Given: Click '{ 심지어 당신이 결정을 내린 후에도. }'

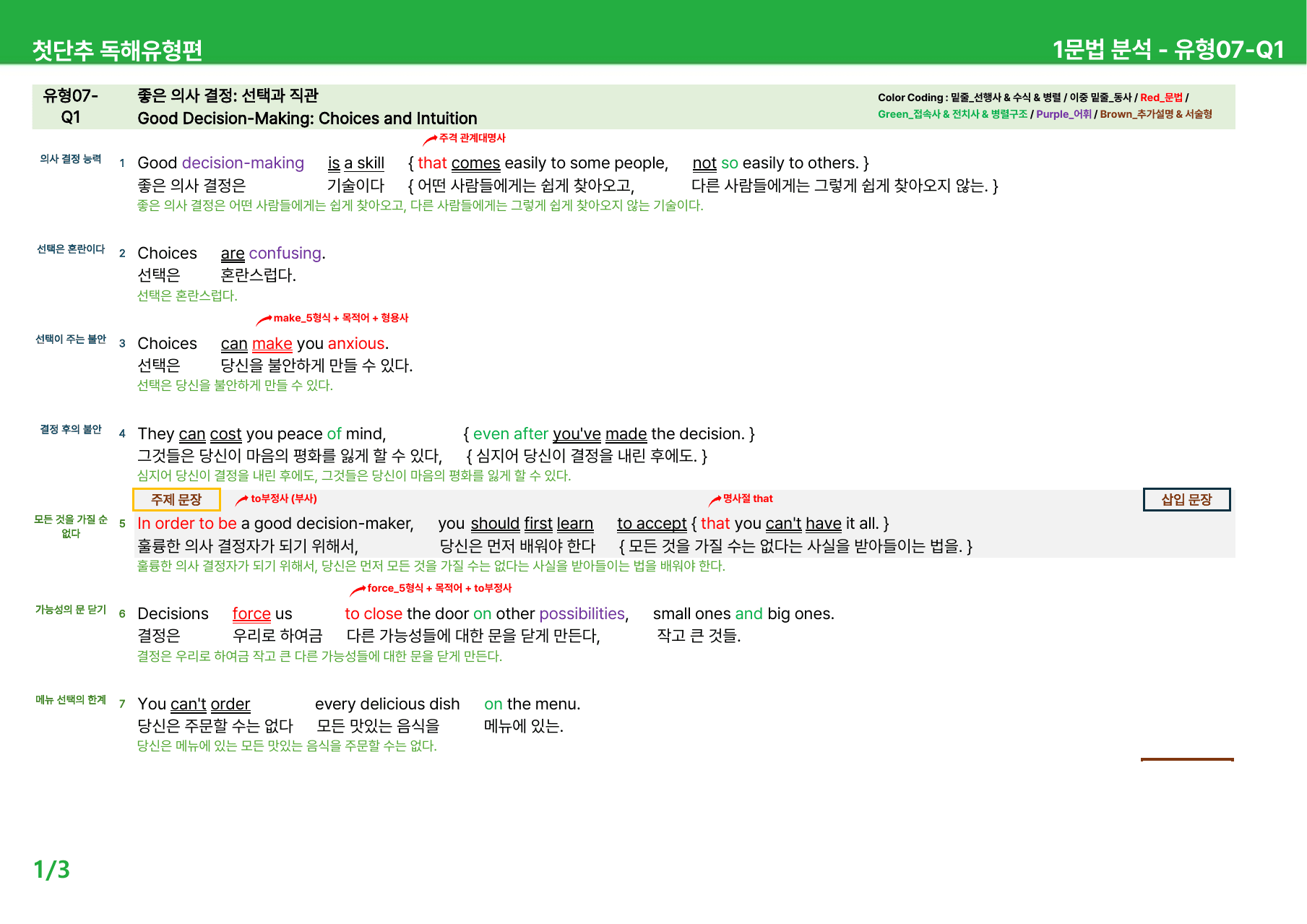Looking at the screenshot, I should tap(587, 456).
